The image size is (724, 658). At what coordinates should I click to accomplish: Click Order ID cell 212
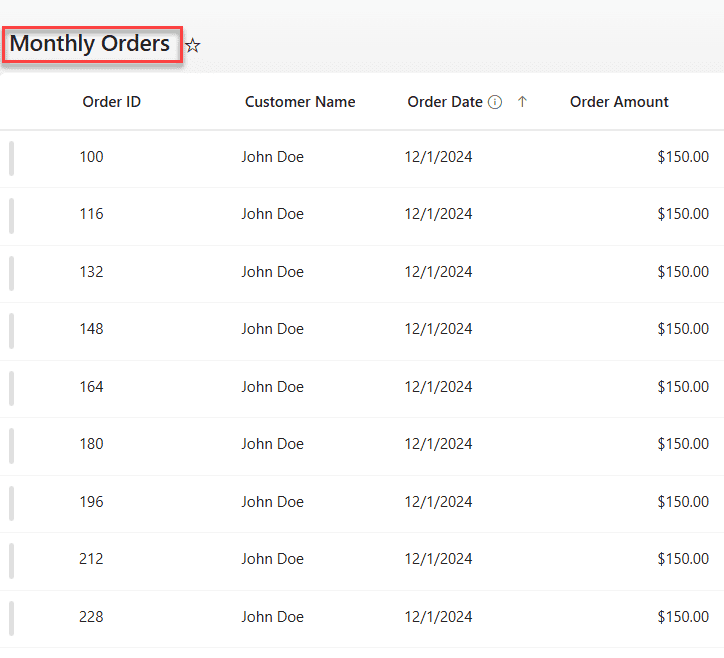91,559
